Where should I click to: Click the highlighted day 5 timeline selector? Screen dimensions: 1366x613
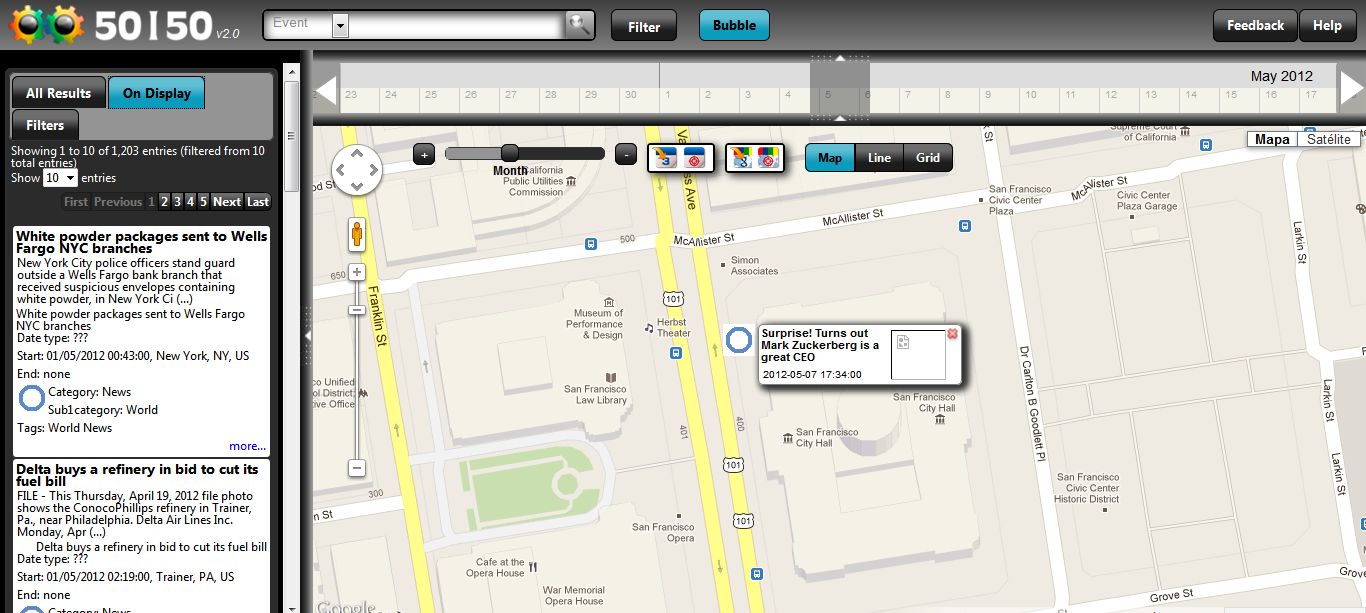point(839,89)
